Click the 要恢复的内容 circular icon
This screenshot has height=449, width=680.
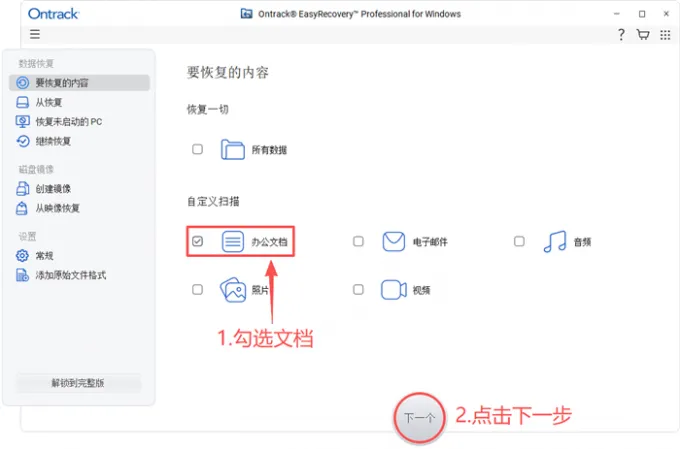click(x=23, y=82)
